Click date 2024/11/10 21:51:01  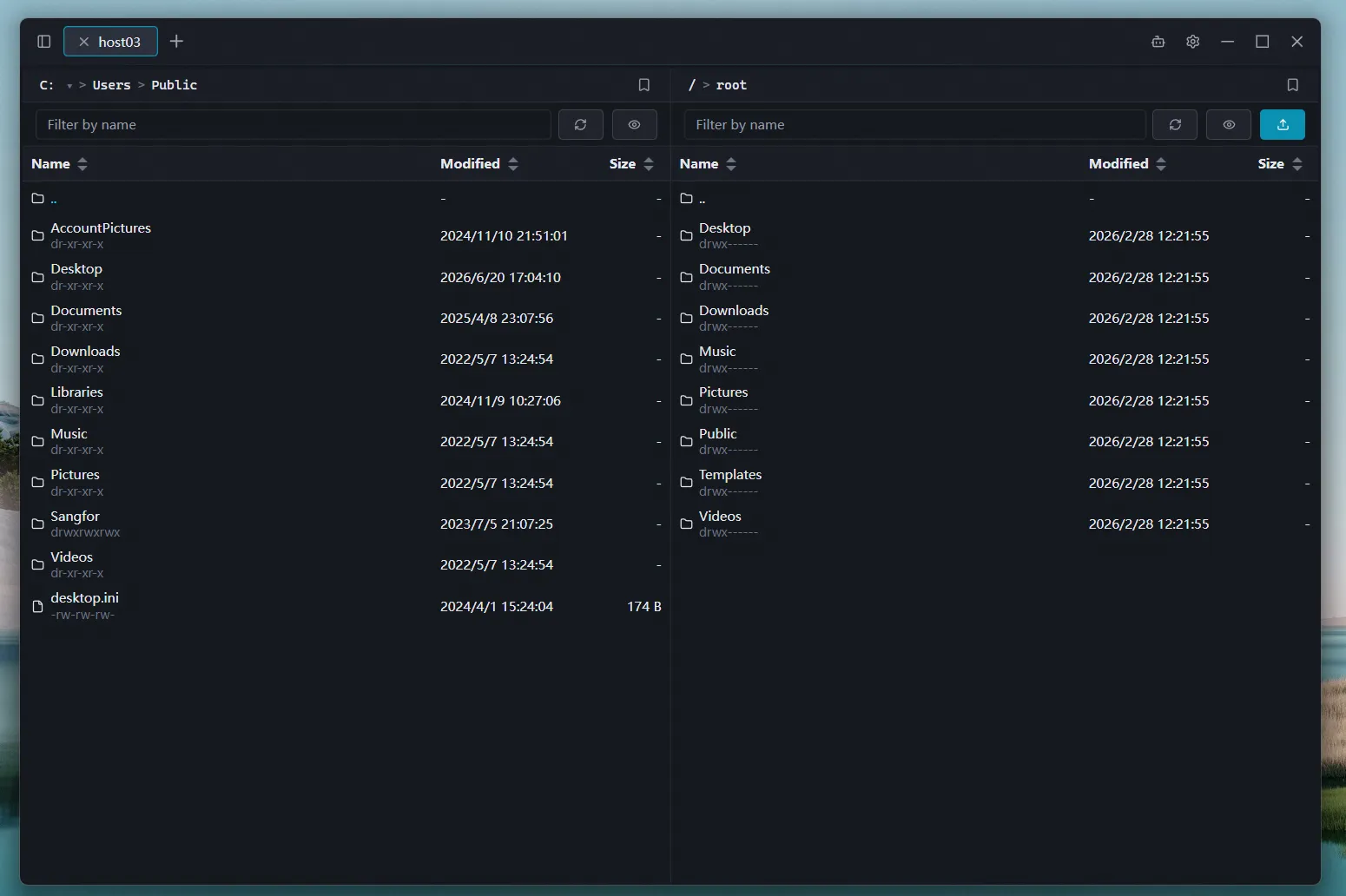(x=504, y=235)
